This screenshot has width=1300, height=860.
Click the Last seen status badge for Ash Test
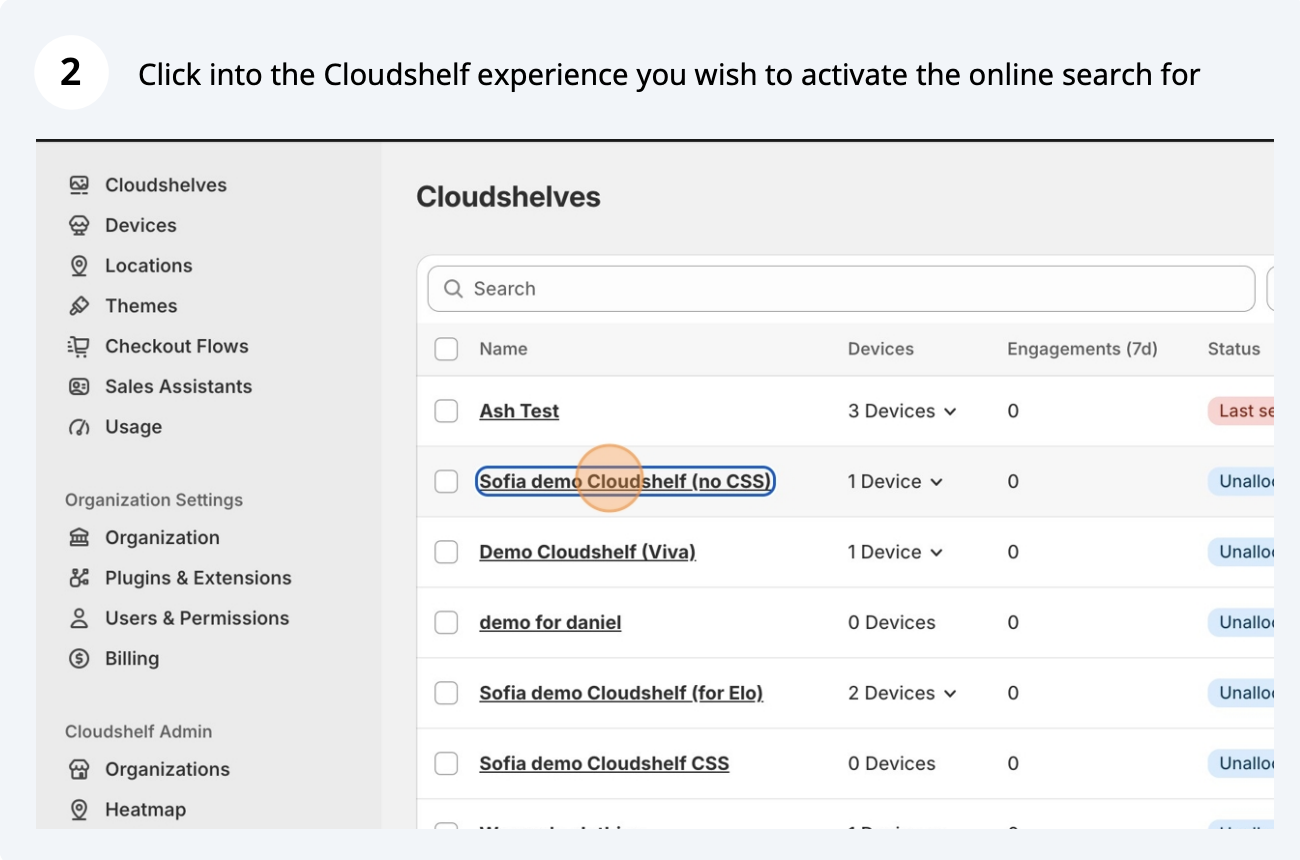[x=1241, y=411]
